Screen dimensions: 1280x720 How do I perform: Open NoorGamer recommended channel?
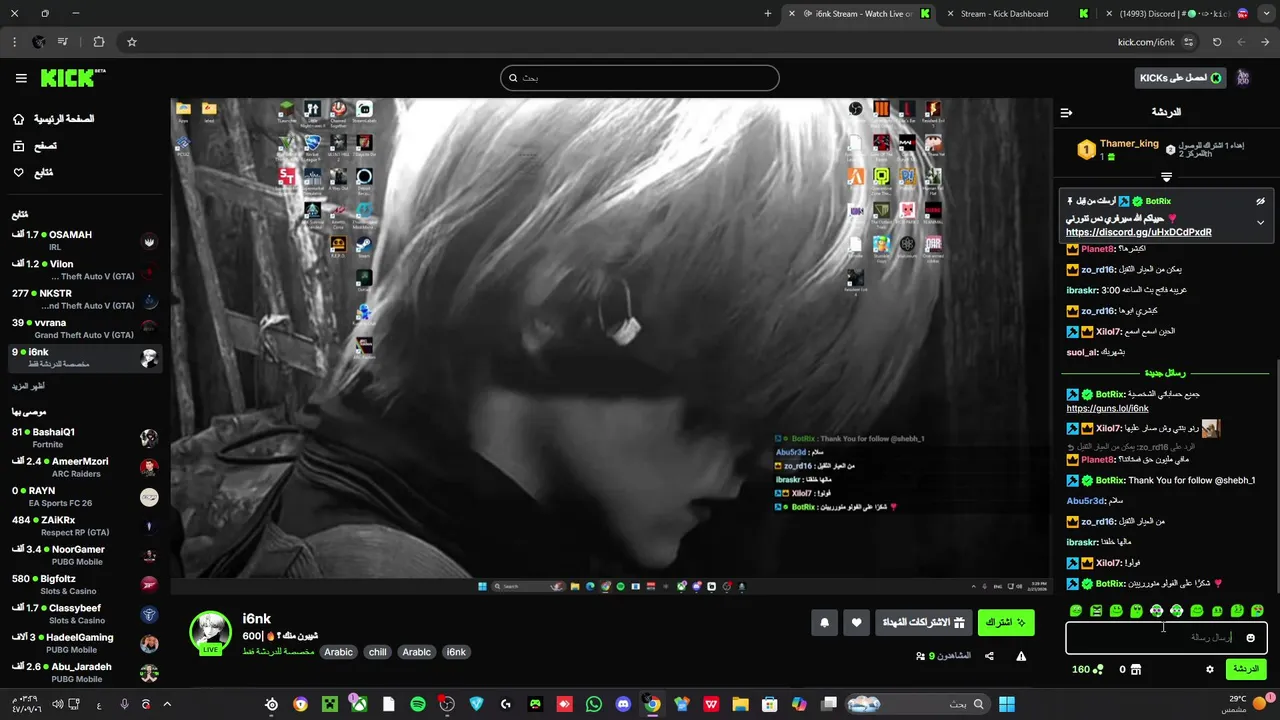pyautogui.click(x=85, y=555)
